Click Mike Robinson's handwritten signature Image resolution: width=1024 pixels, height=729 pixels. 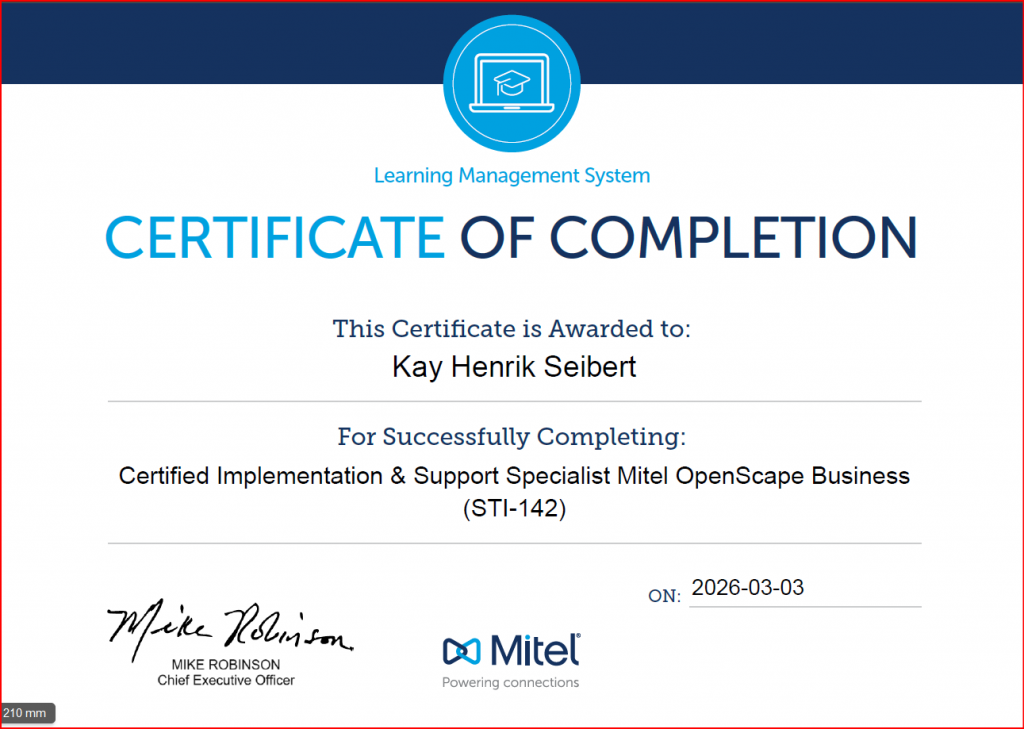(x=228, y=630)
